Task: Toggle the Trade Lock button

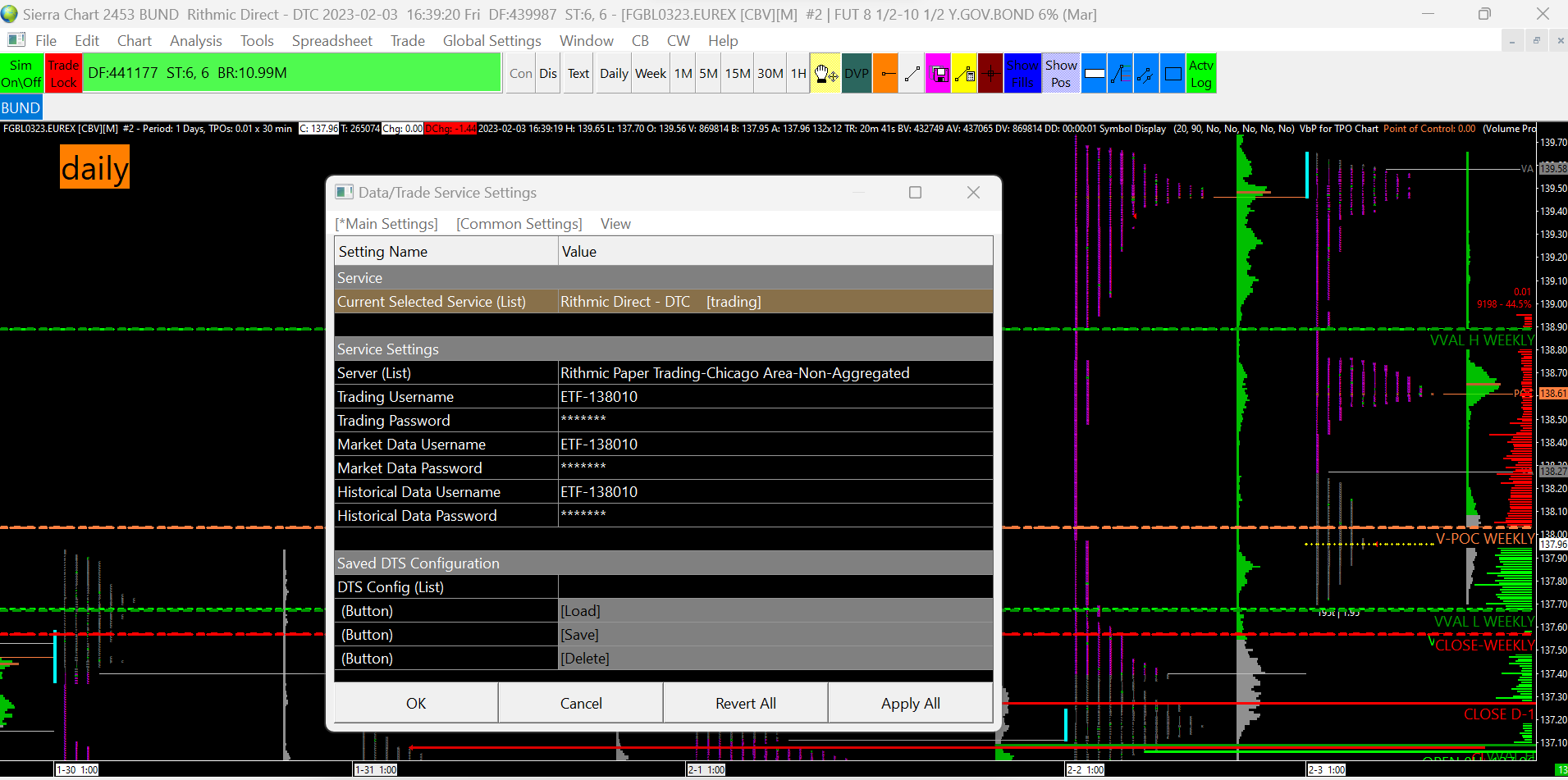Action: (x=63, y=74)
